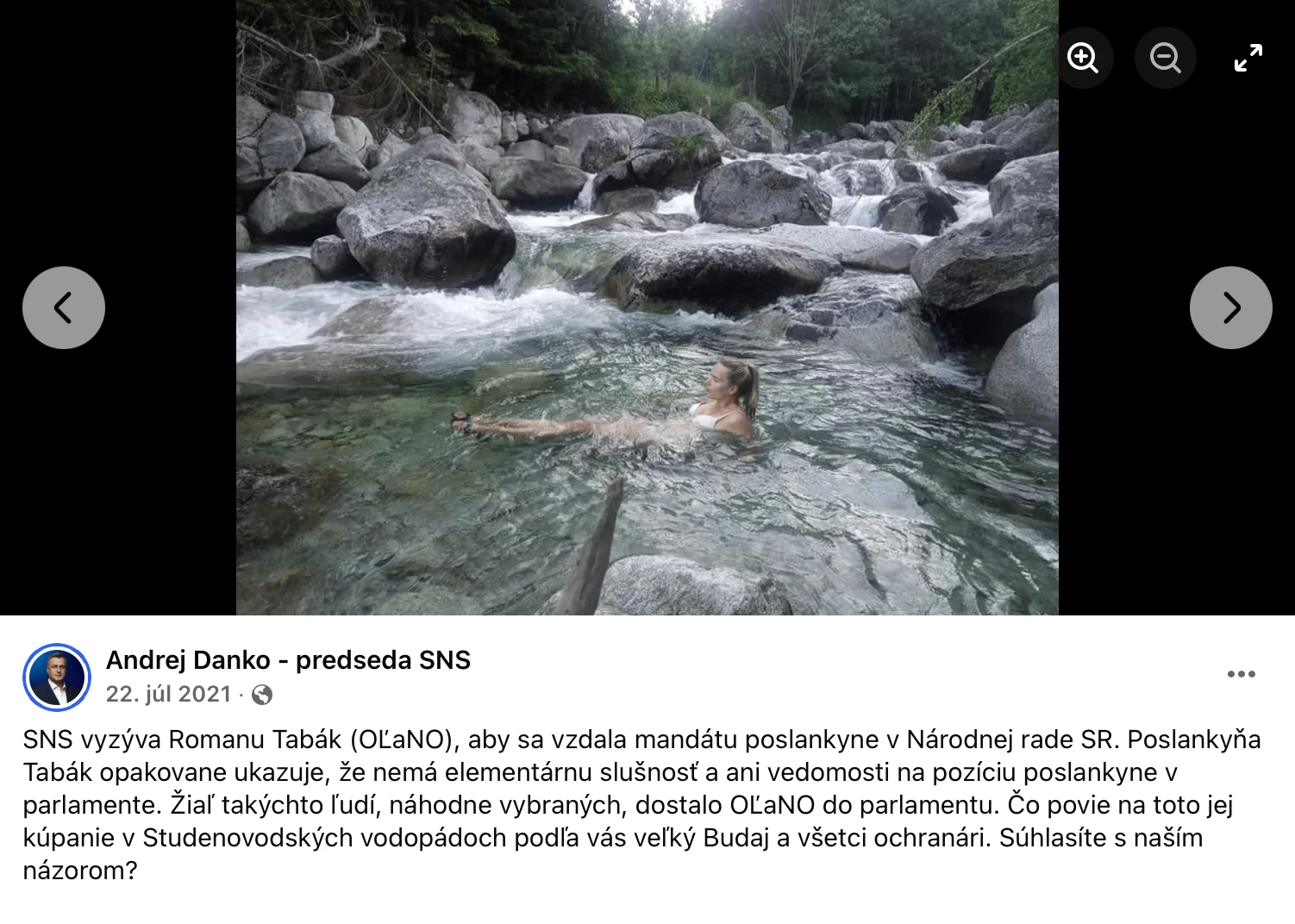Image resolution: width=1295 pixels, height=924 pixels.
Task: Go to the previous photo
Action: click(x=64, y=308)
